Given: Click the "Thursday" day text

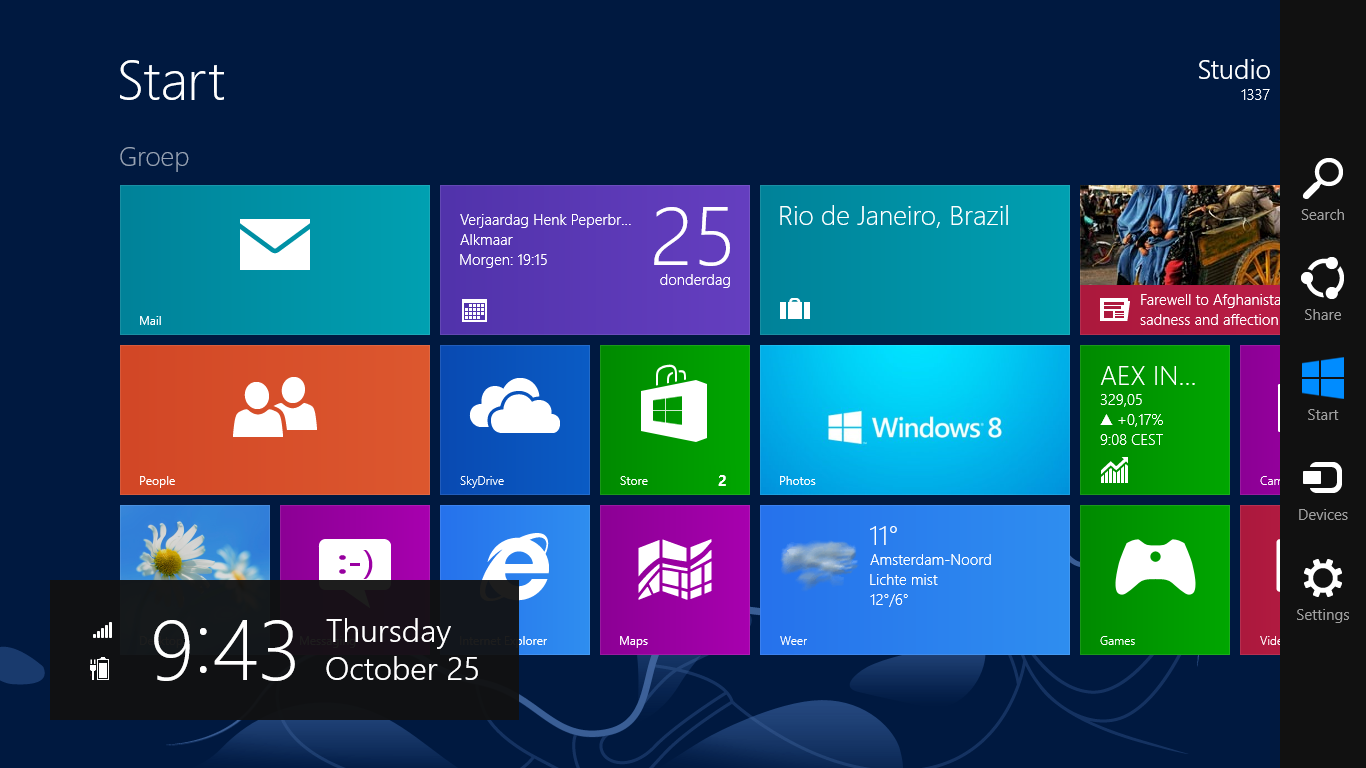Looking at the screenshot, I should coord(389,633).
